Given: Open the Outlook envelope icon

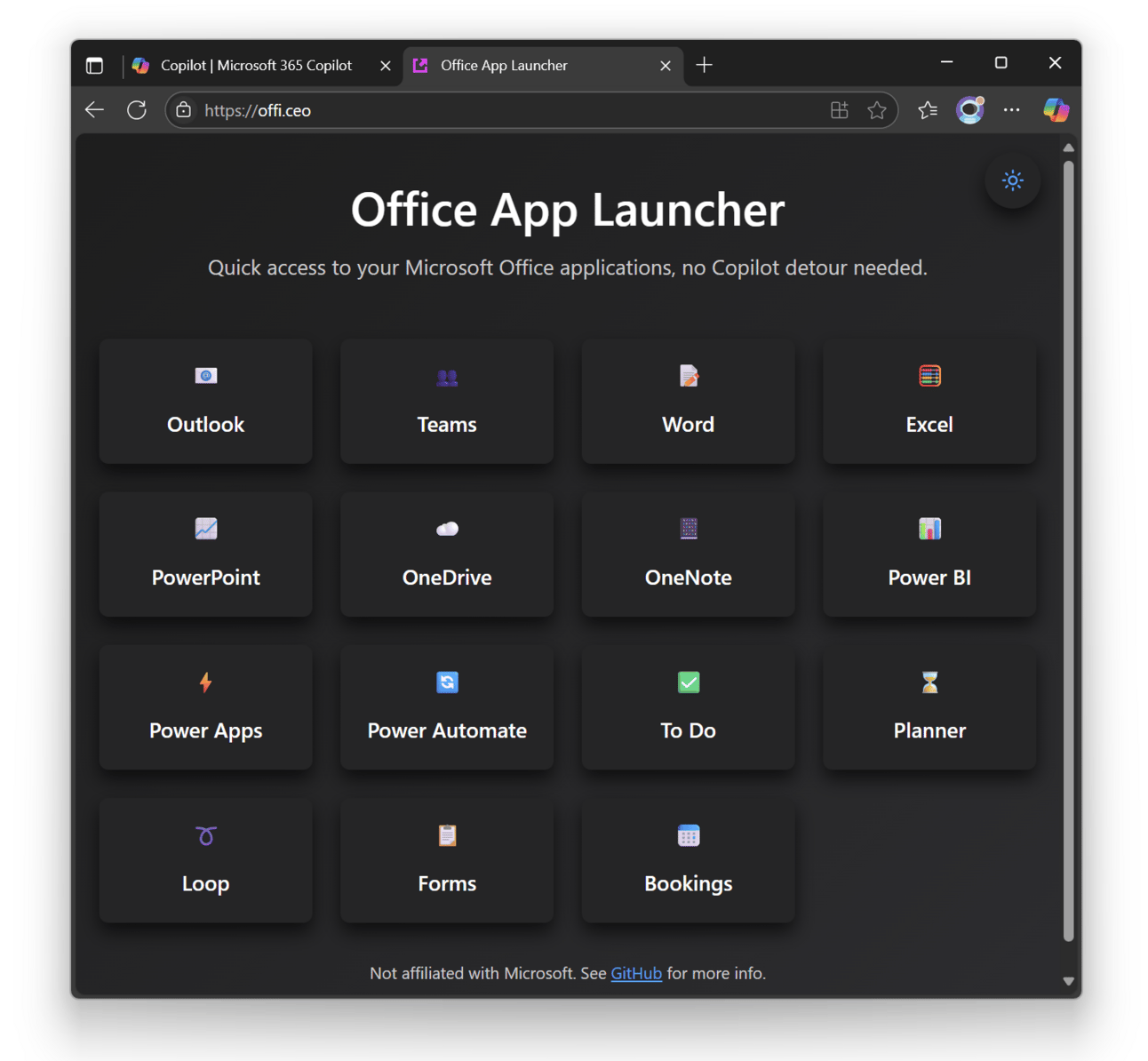Looking at the screenshot, I should pos(205,376).
